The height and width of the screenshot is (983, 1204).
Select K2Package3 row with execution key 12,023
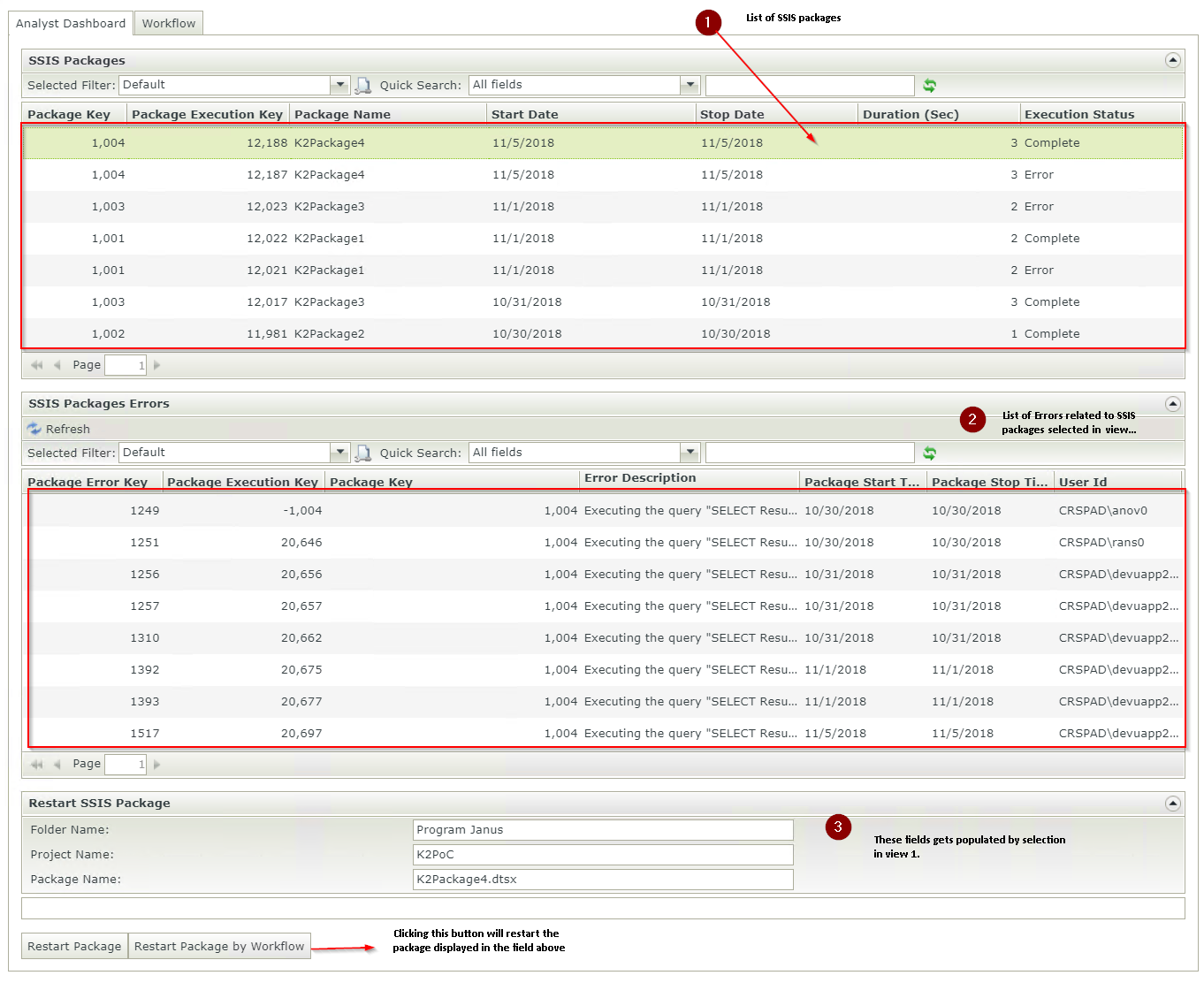tap(603, 207)
